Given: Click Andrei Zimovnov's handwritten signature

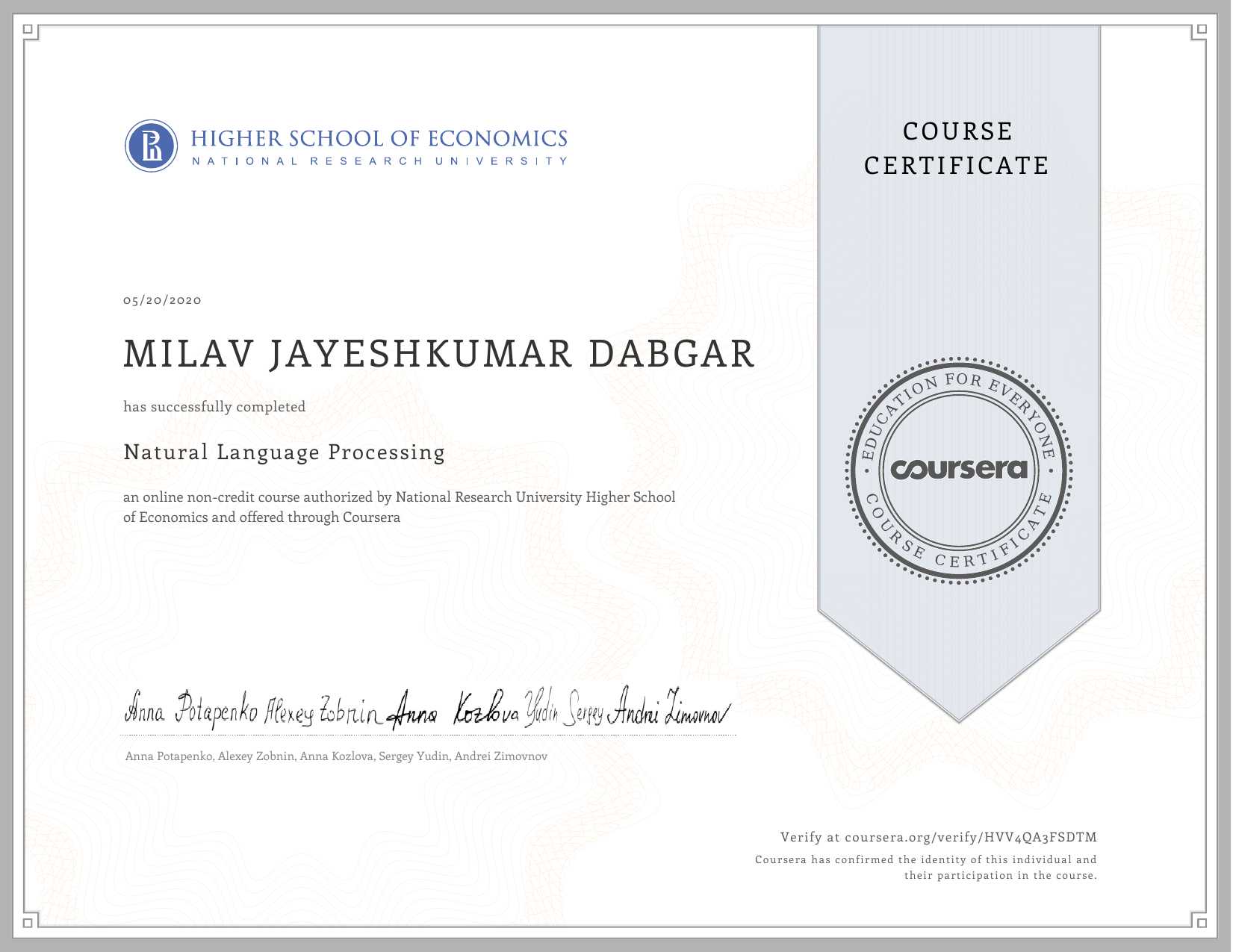Looking at the screenshot, I should tap(668, 708).
